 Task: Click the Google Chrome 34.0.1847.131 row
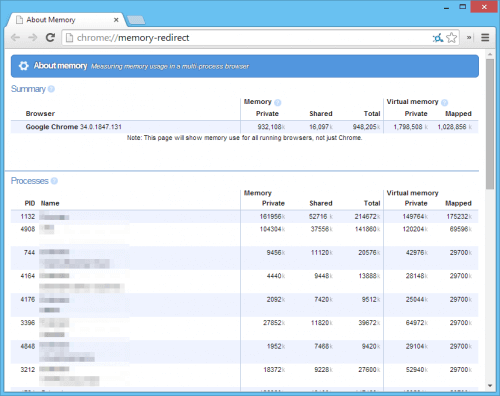pyautogui.click(x=244, y=127)
